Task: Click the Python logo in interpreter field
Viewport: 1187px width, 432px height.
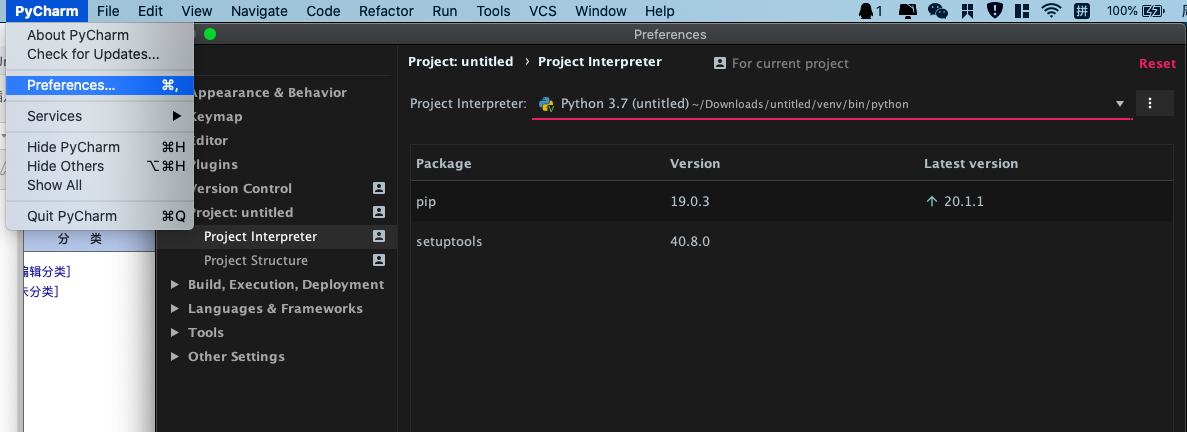Action: (x=547, y=103)
